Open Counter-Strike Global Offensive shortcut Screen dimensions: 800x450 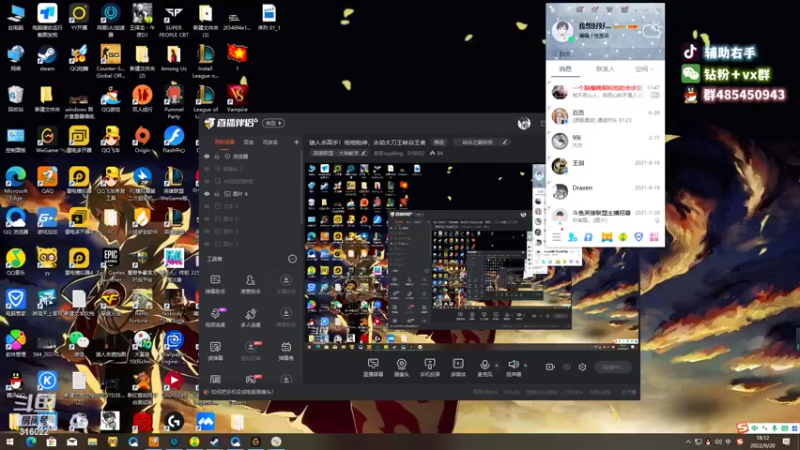110,61
